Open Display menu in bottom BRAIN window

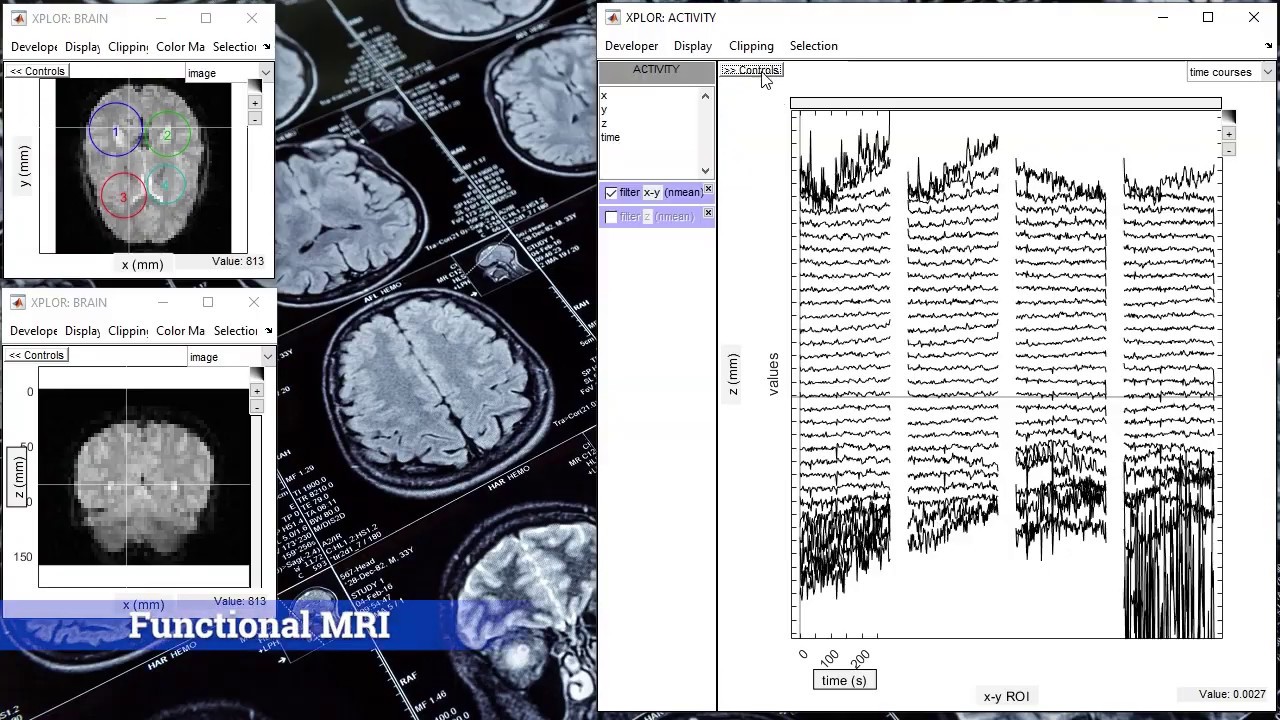click(82, 331)
